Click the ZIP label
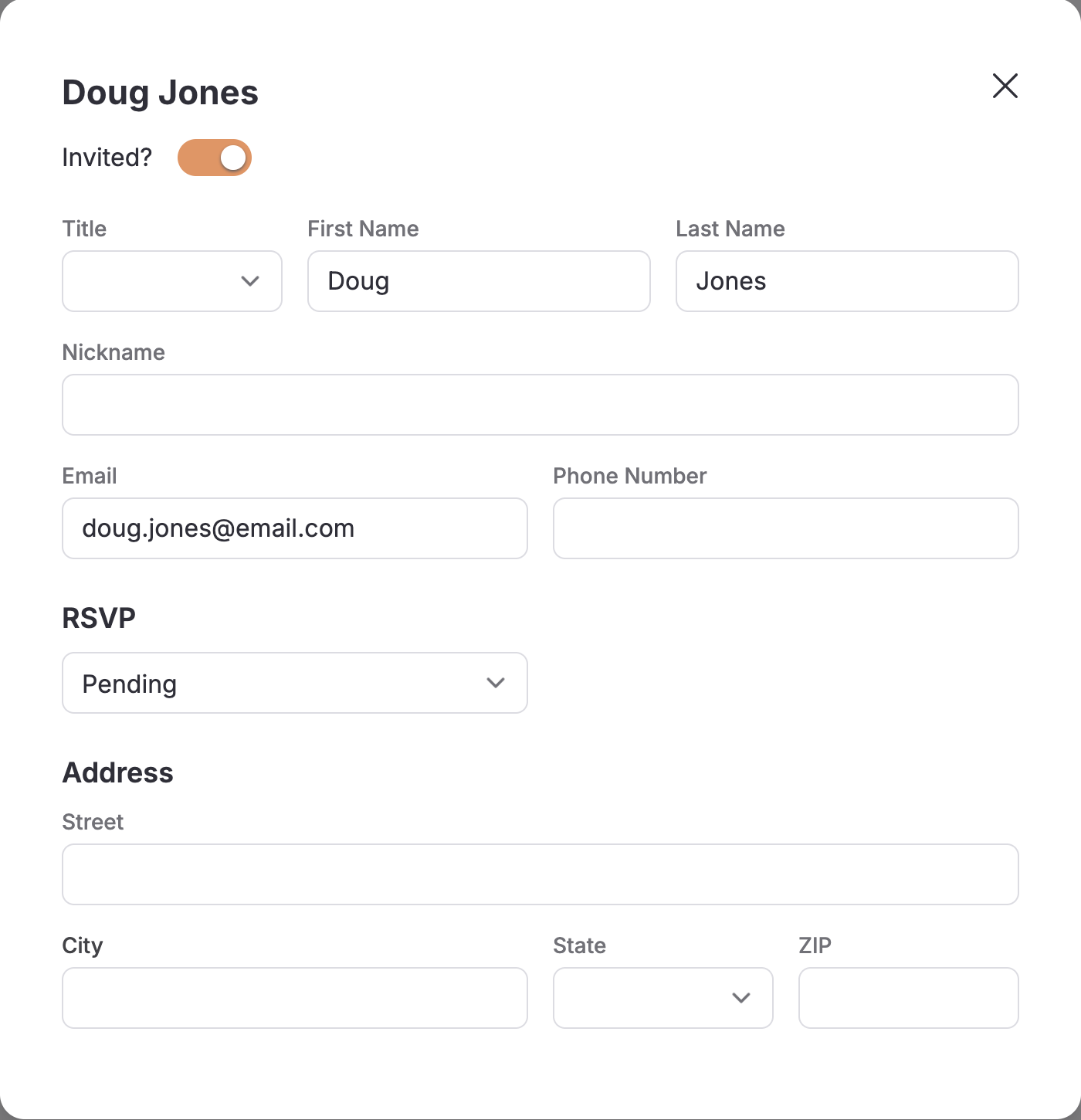This screenshot has width=1081, height=1120. [815, 945]
